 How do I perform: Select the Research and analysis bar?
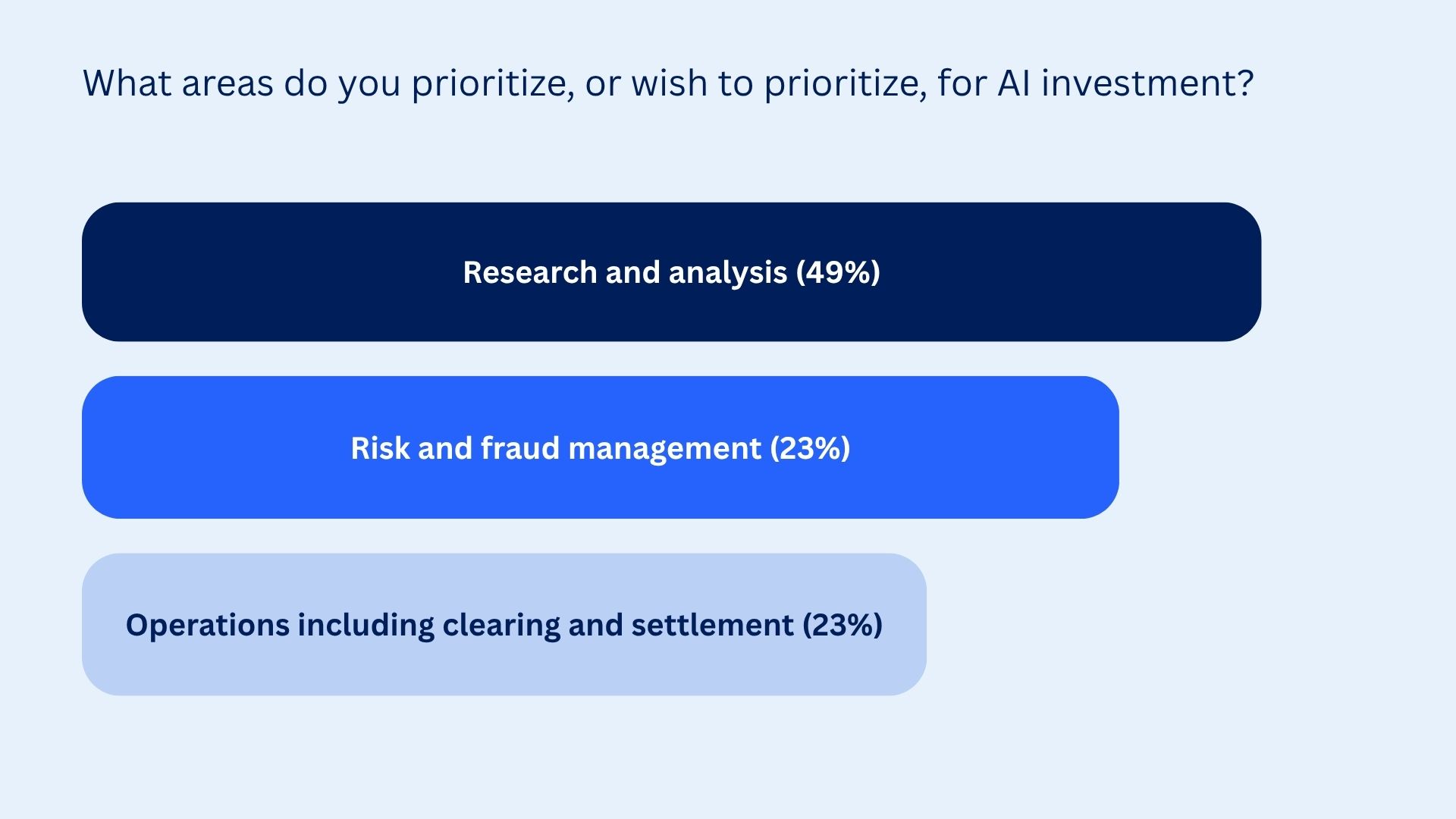[x=671, y=271]
